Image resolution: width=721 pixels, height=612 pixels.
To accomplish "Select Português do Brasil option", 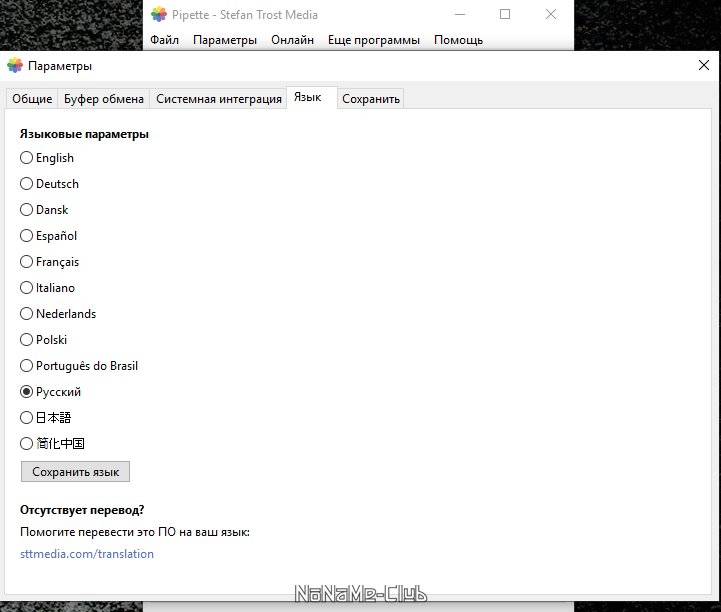I will 79,366.
